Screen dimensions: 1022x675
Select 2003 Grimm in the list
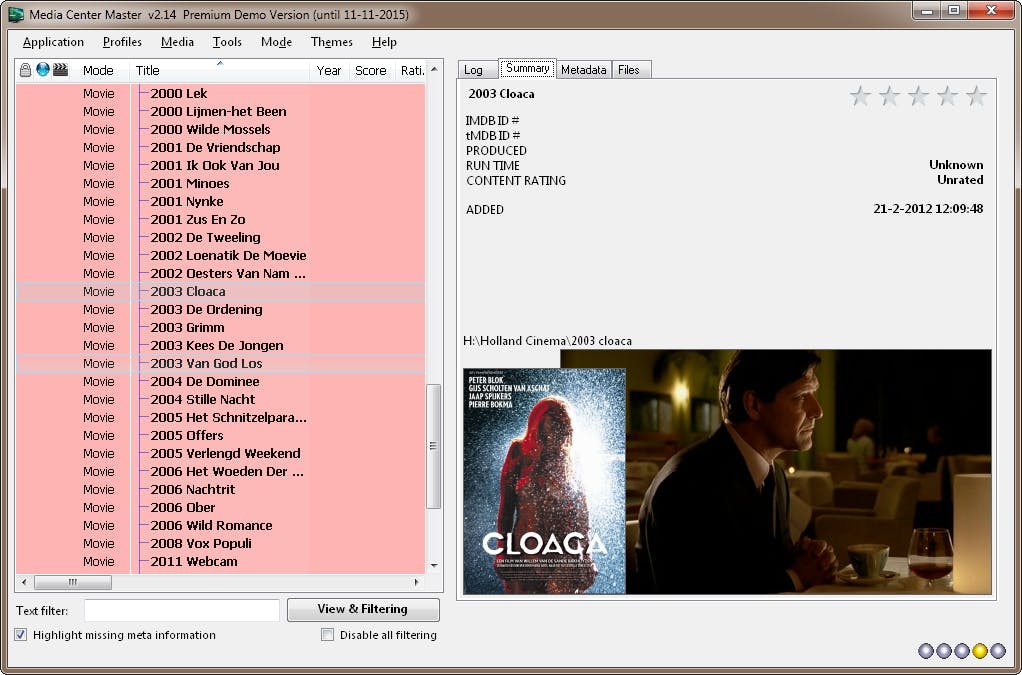tap(220, 327)
